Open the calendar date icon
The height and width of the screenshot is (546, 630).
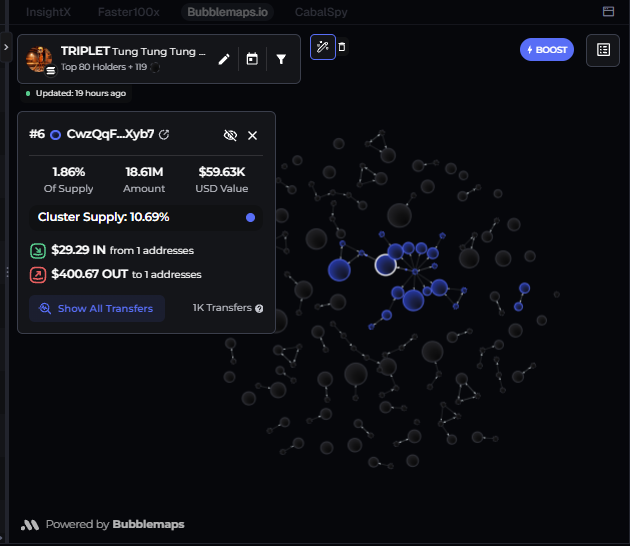click(x=252, y=59)
